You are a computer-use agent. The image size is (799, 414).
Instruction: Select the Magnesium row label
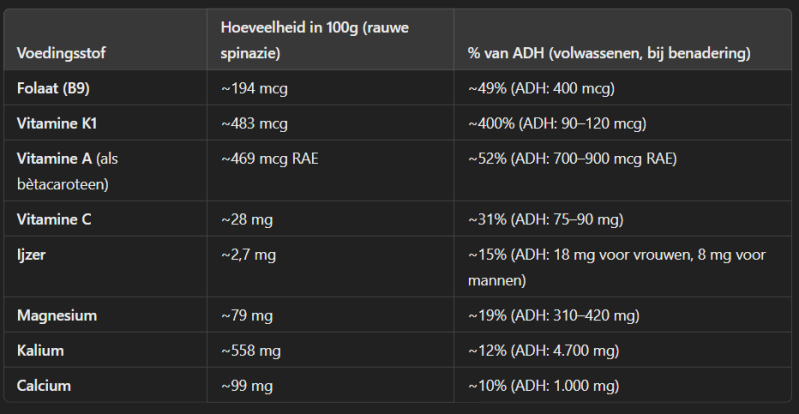[57, 315]
